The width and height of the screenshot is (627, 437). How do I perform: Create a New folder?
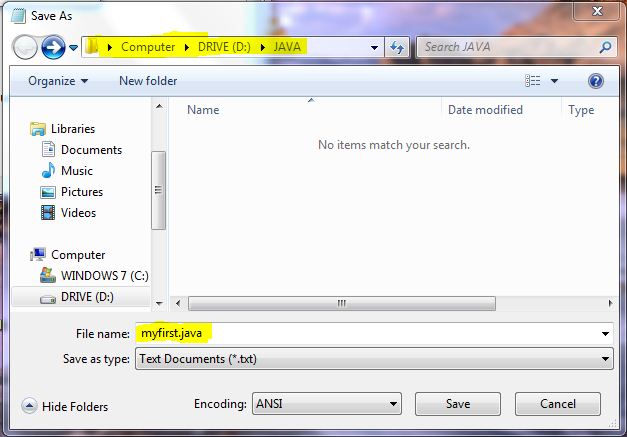pos(148,81)
